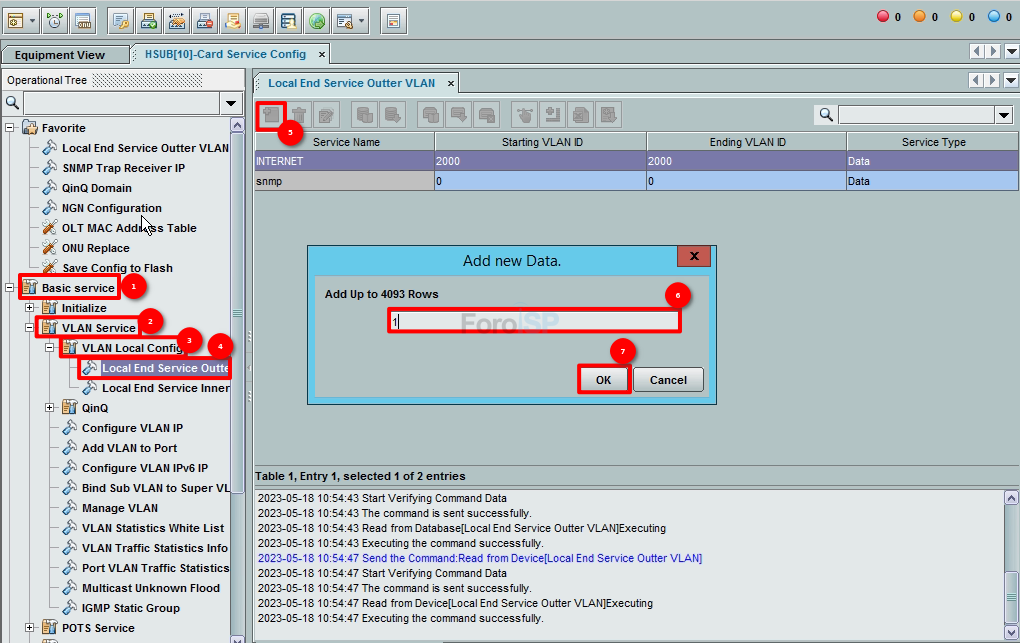Click the search magnifier in Operational Tree
Viewport: 1020px width, 643px height.
(12, 103)
